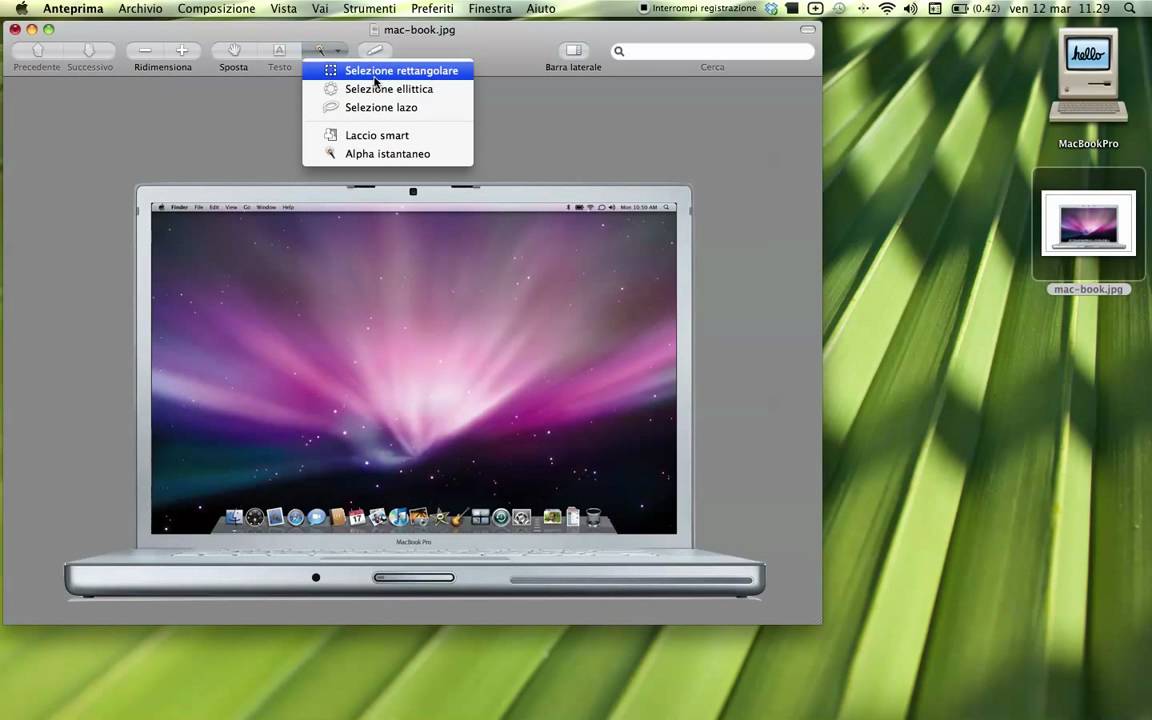Open the Anteprima menu
Screen dimensions: 1152x720
coord(73,9)
